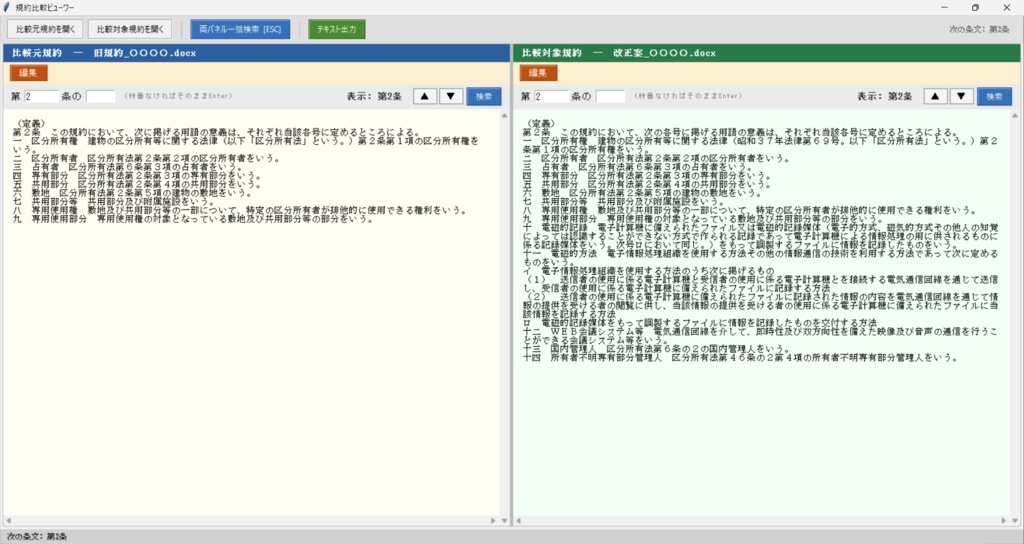Go to next article with left panel down arrow
This screenshot has height=544, width=1024.
coord(451,97)
